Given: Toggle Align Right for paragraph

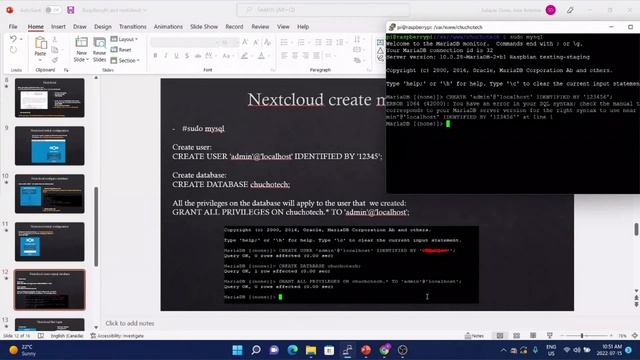Looking at the screenshot, I should (305, 56).
